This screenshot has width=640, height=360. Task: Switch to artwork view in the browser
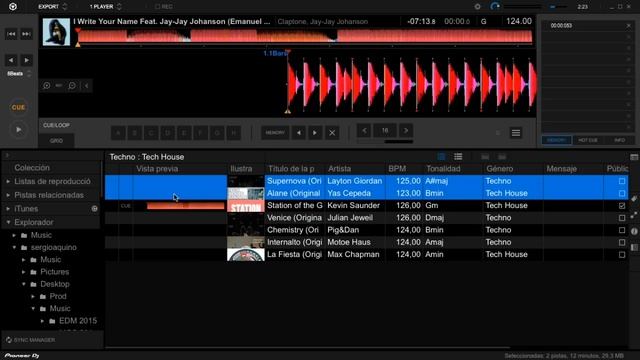pos(441,157)
